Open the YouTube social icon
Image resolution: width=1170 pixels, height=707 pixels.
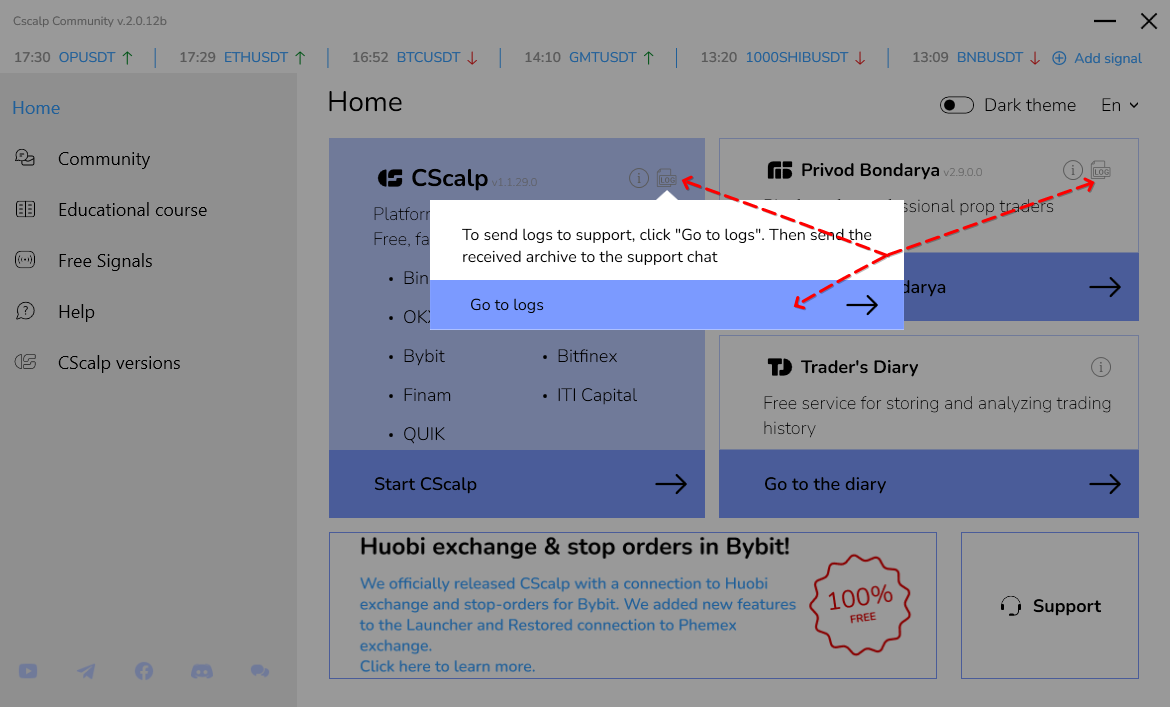28,671
